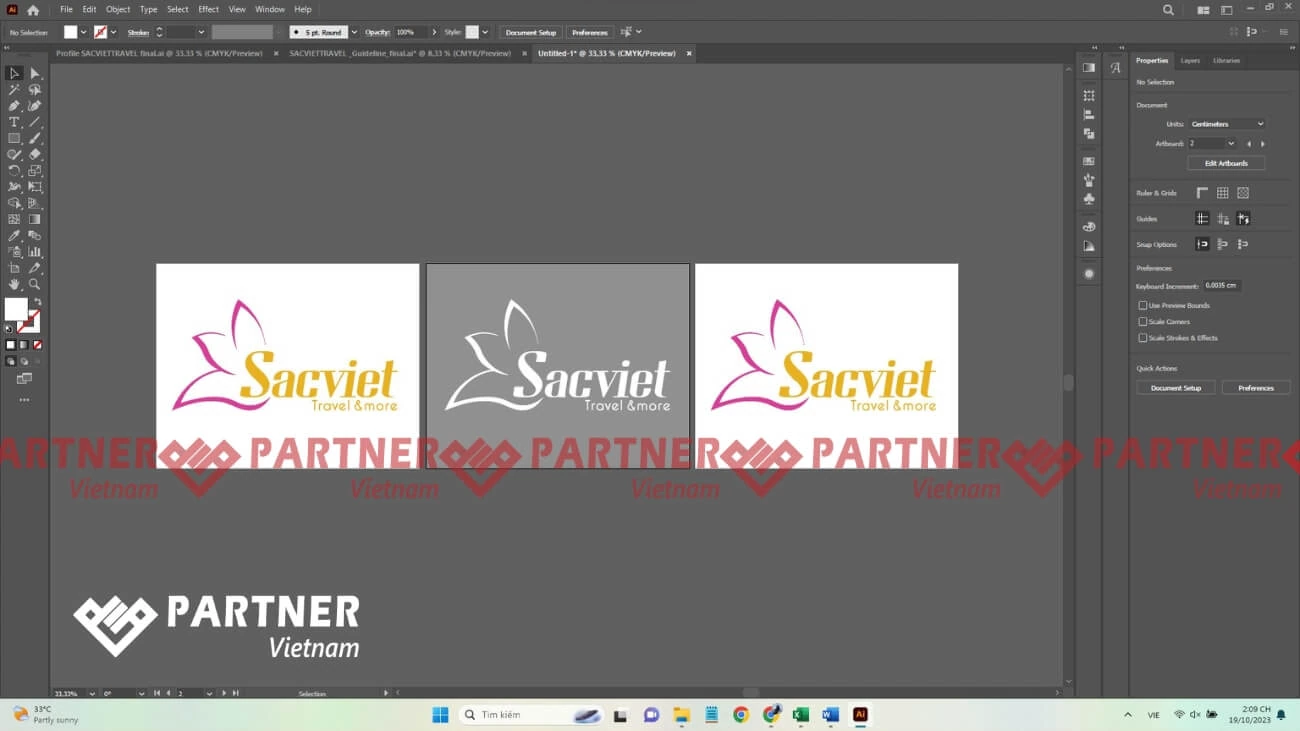Open the Symbols panel club icon
The height and width of the screenshot is (731, 1300).
(1089, 199)
